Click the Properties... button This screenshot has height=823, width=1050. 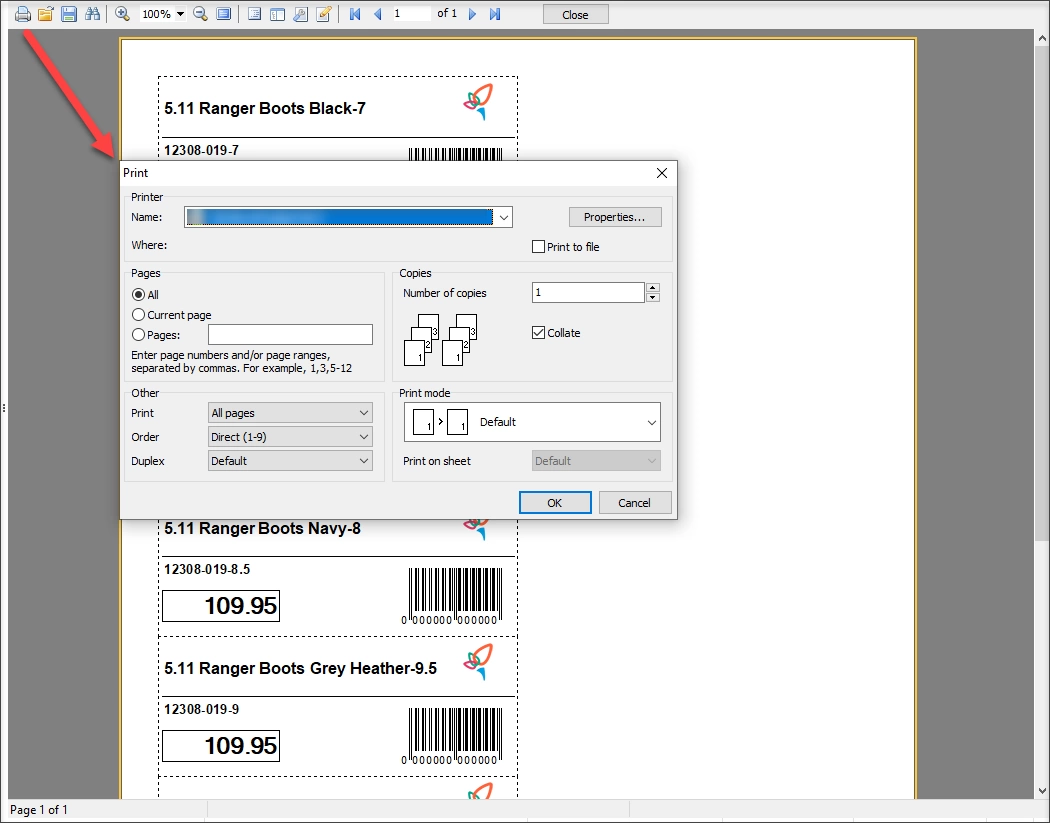(x=615, y=217)
